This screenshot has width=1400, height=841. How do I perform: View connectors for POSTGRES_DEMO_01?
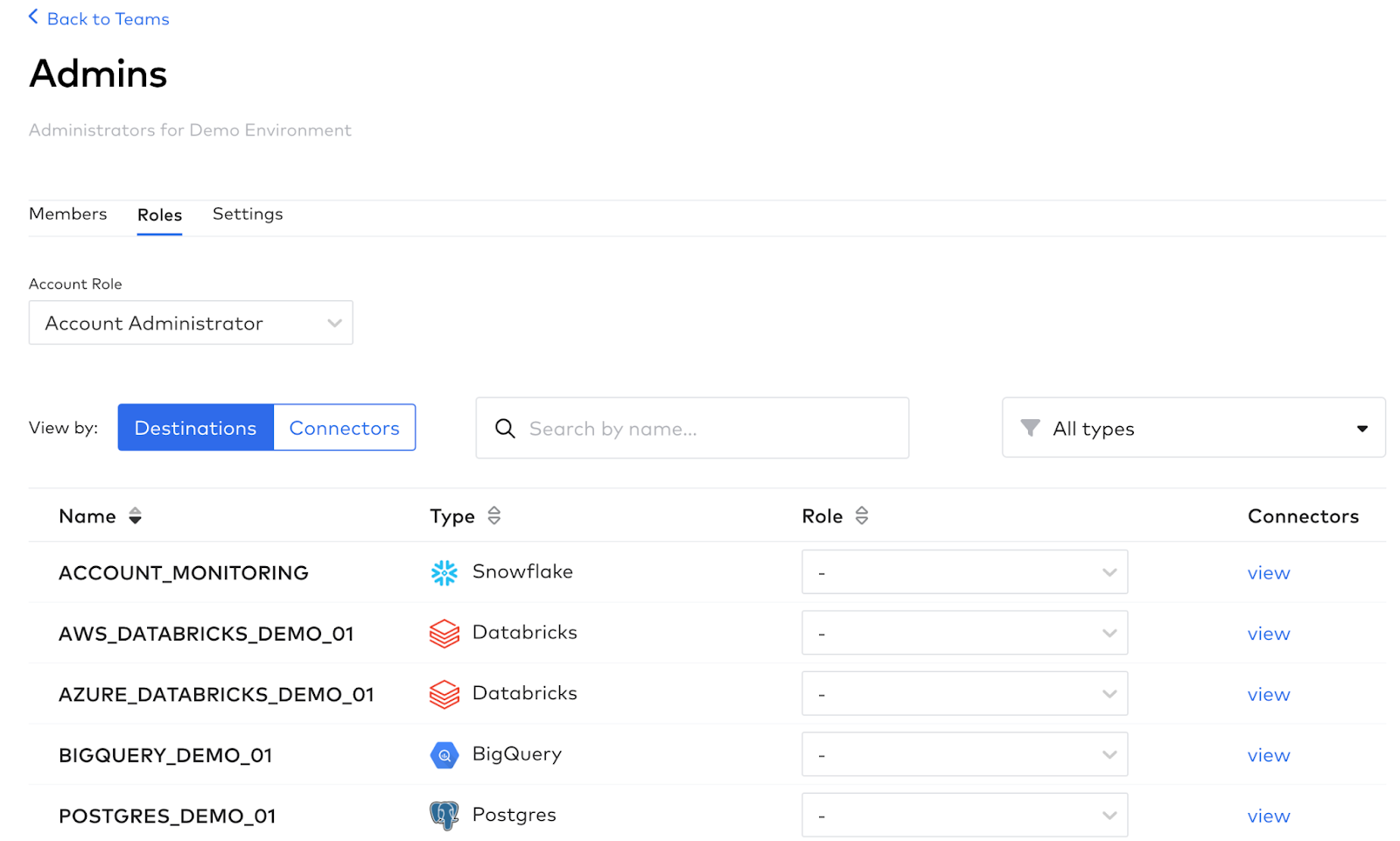click(x=1269, y=816)
